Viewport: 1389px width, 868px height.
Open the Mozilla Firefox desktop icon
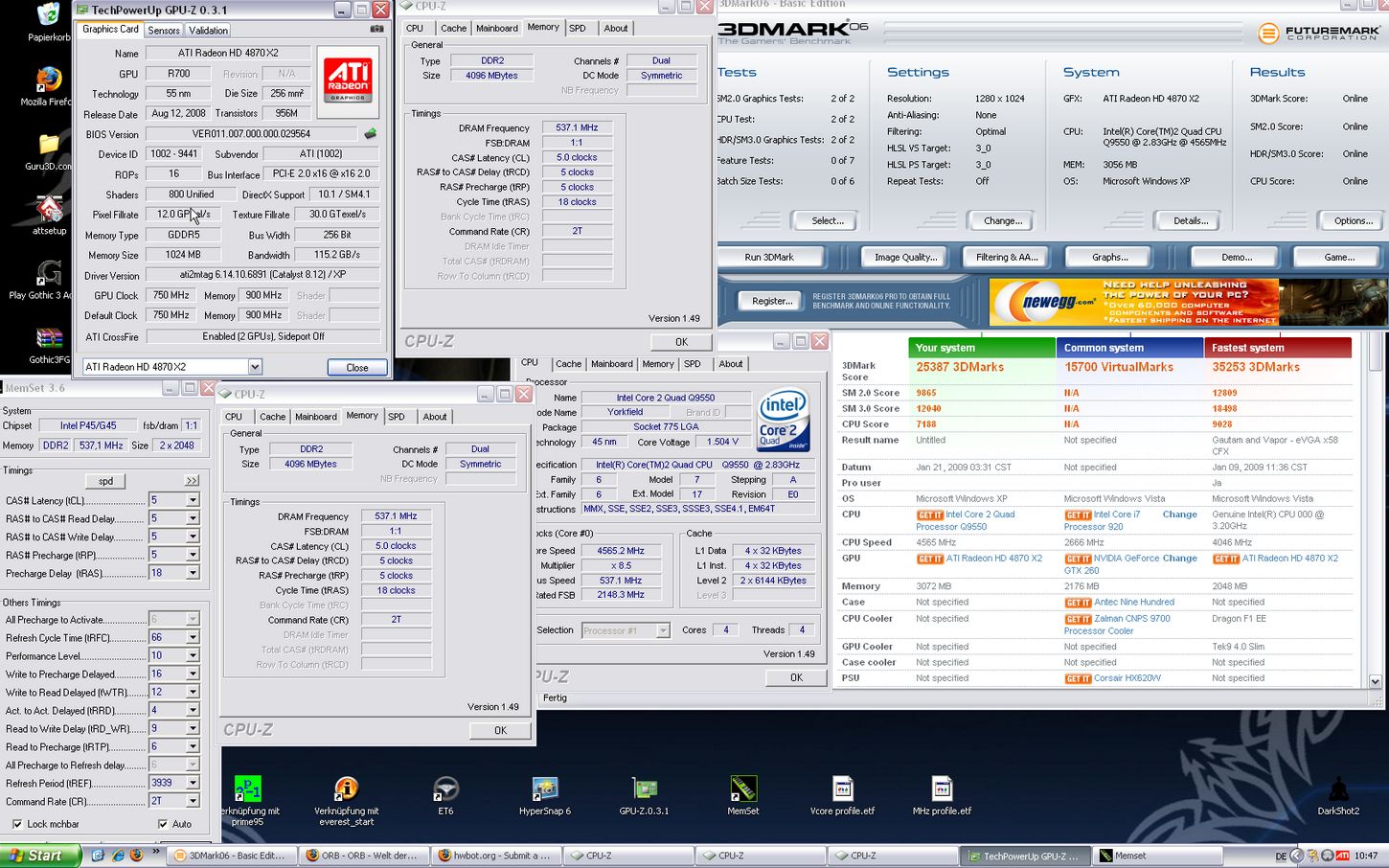tap(48, 80)
